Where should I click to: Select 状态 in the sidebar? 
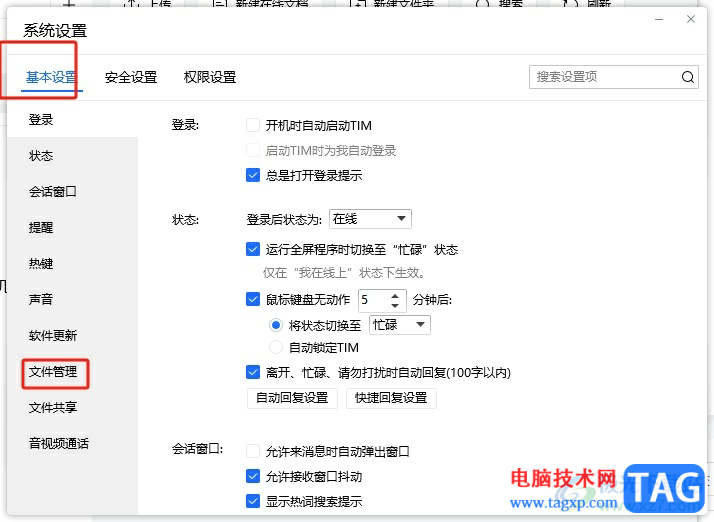tap(41, 156)
